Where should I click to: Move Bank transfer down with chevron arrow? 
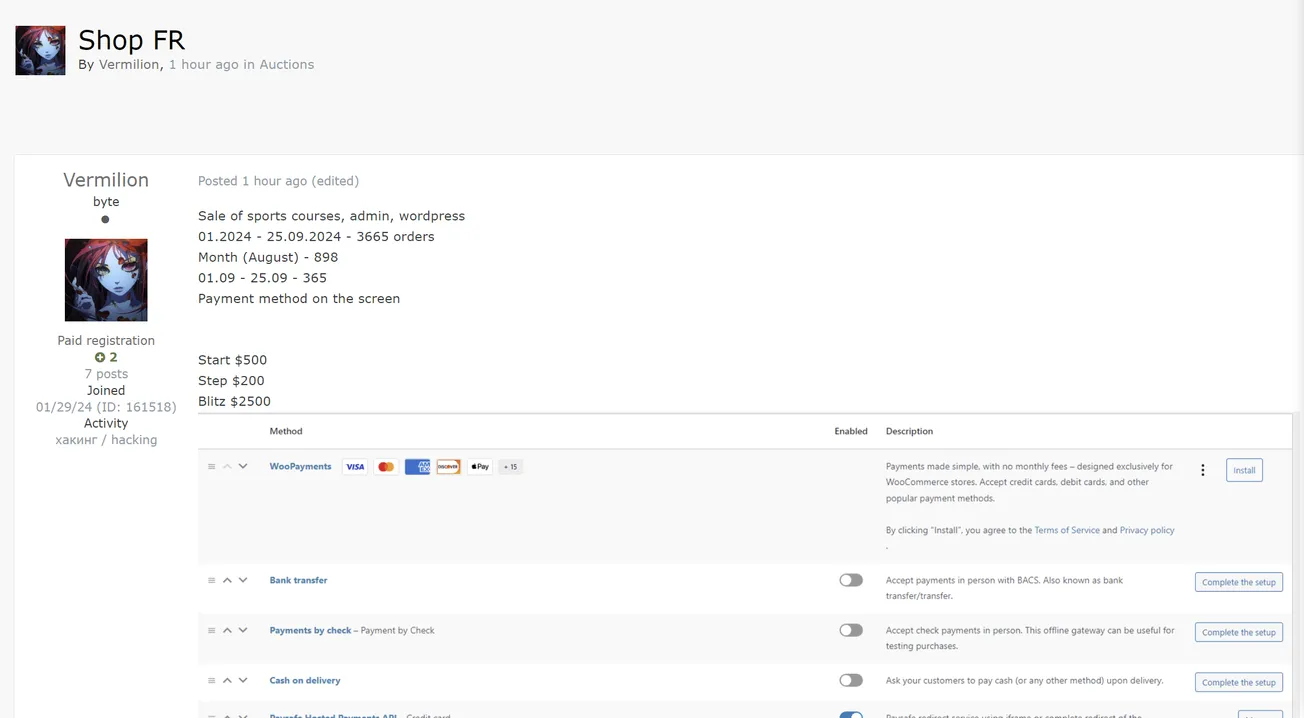tap(243, 580)
